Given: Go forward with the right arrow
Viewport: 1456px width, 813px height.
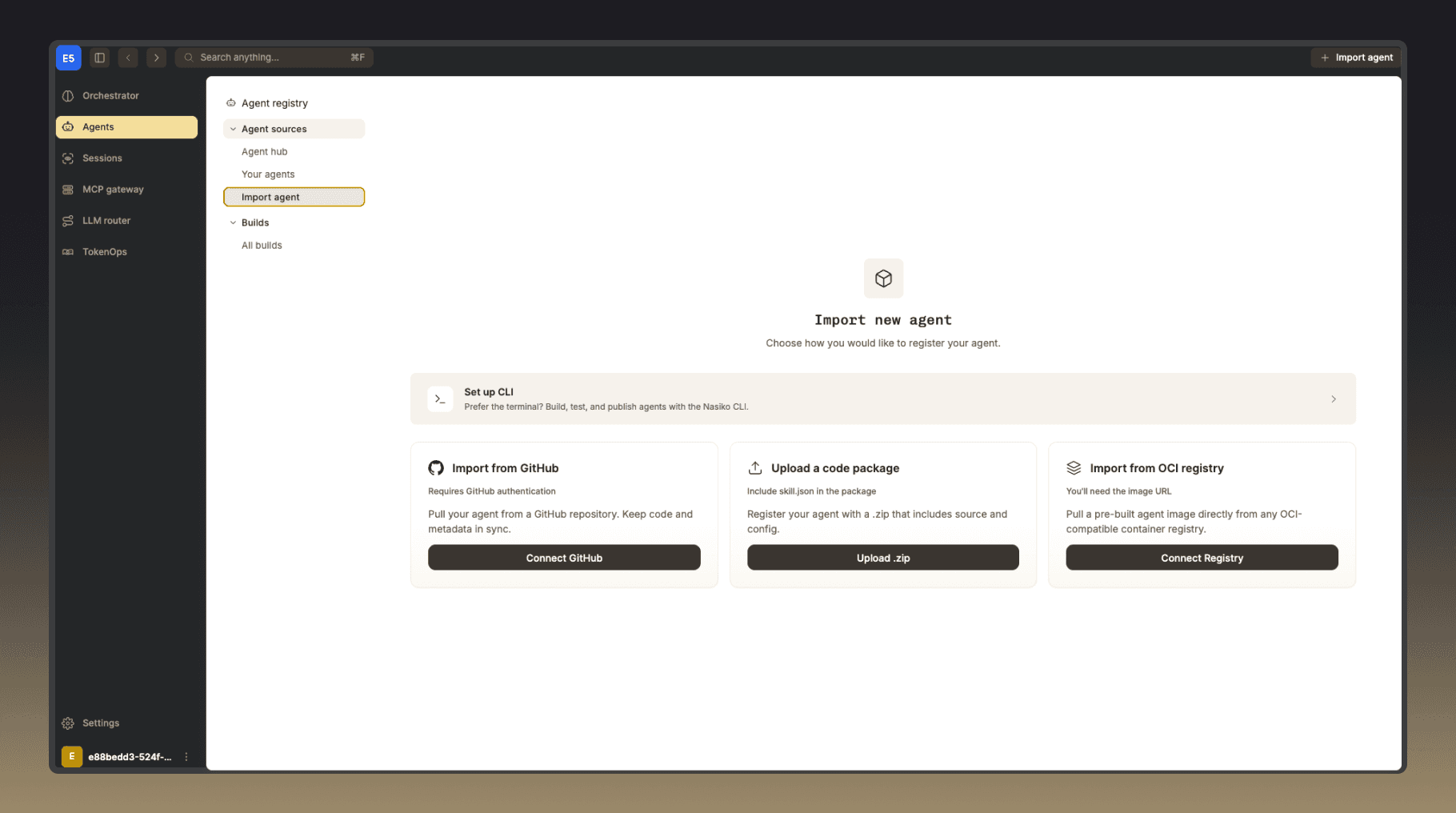Looking at the screenshot, I should [x=157, y=58].
